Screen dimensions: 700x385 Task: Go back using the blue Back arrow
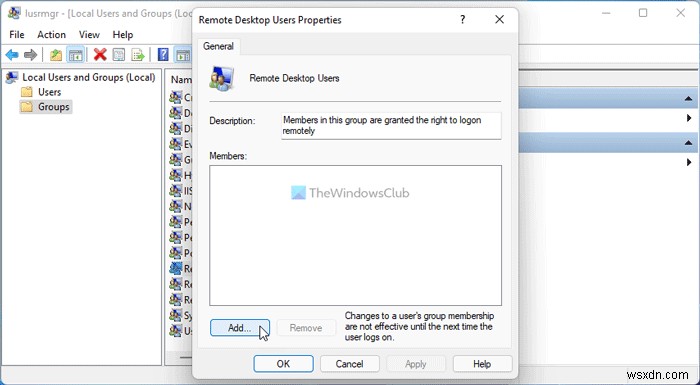click(12, 55)
